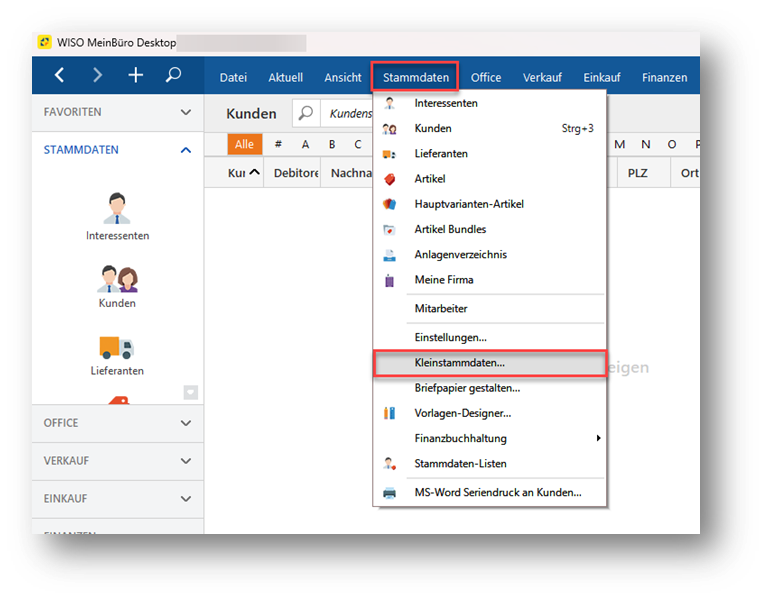Collapse the STAMMDATEN sidebar section

pos(185,150)
